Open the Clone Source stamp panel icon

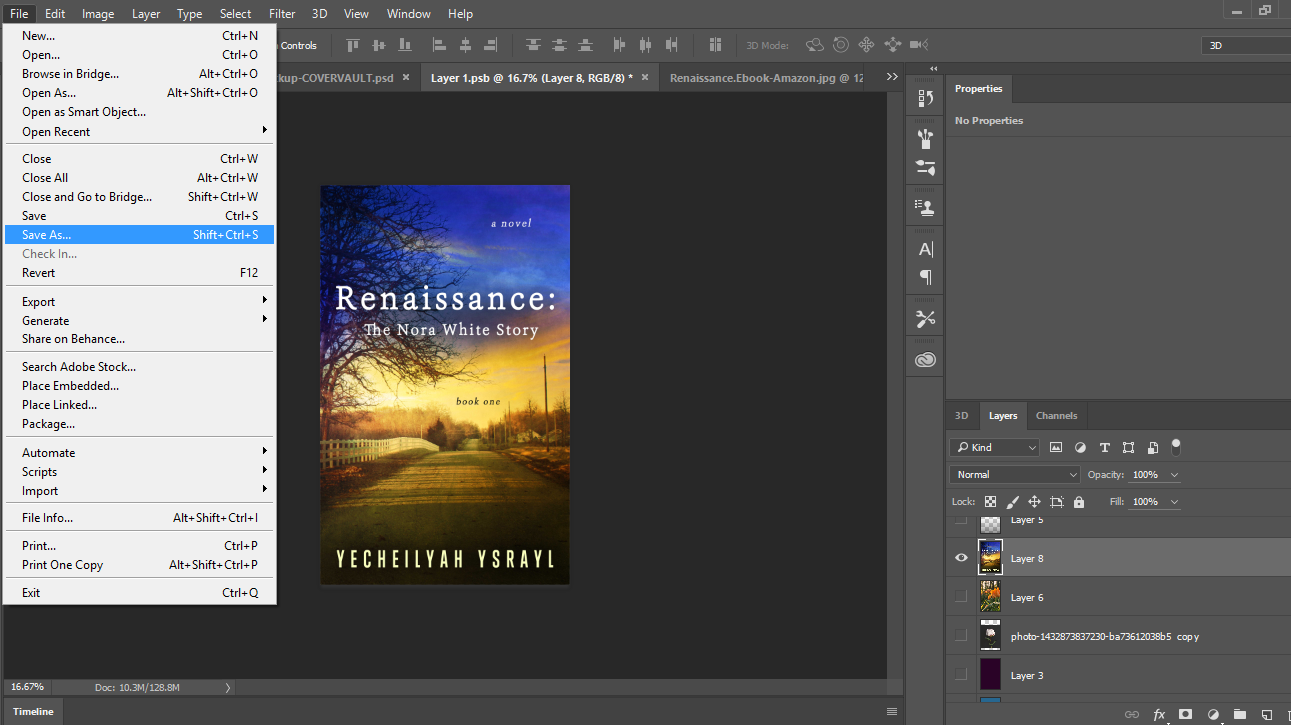click(925, 208)
